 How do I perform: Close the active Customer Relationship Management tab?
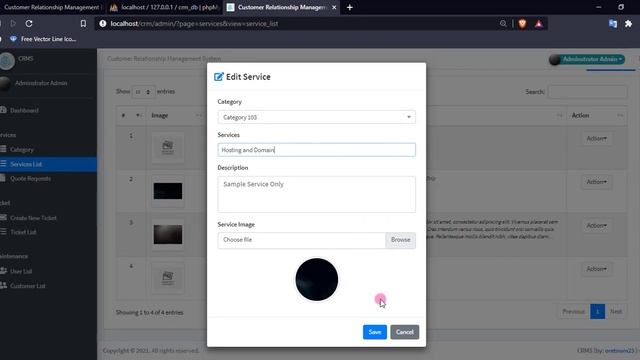pos(334,7)
